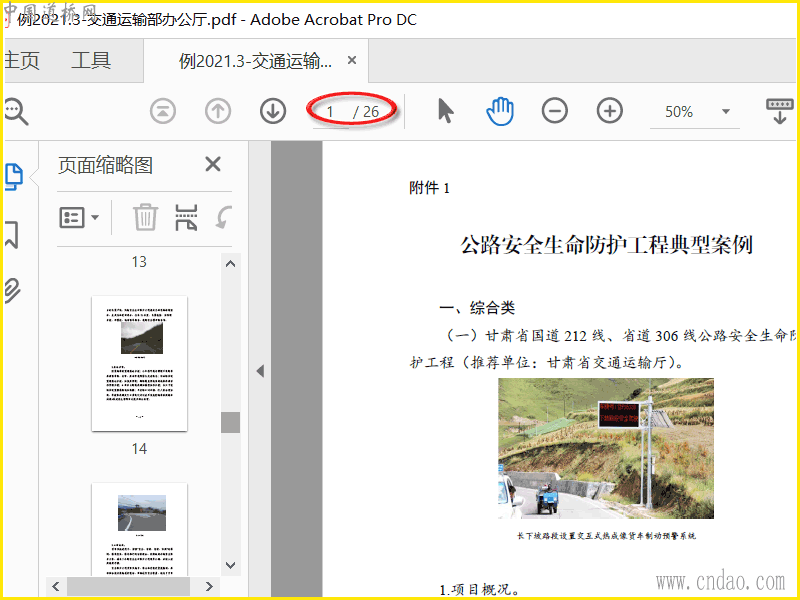Show next page with down arrow
The height and width of the screenshot is (600, 800).
pyautogui.click(x=273, y=111)
